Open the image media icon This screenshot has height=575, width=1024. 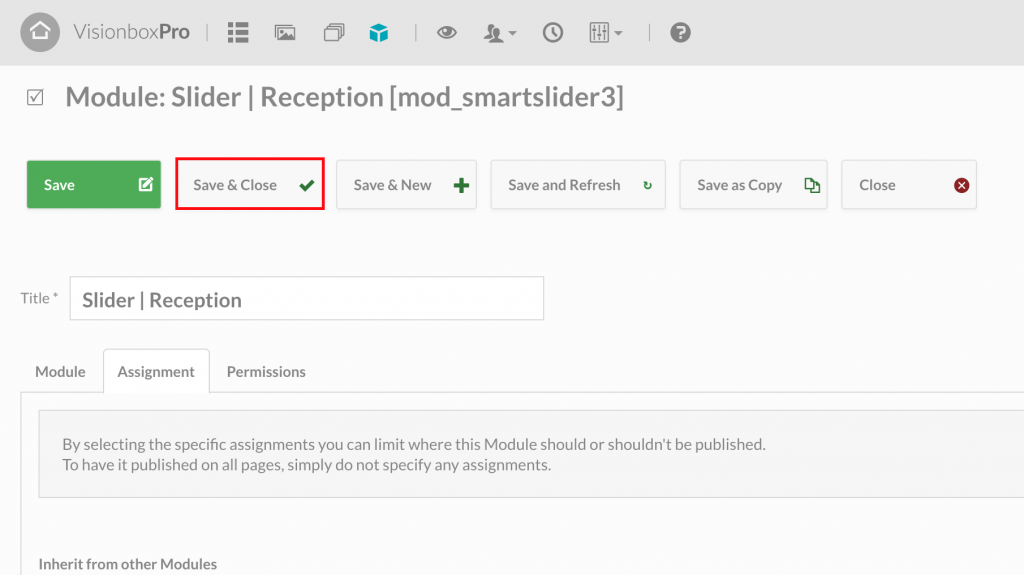click(x=285, y=33)
